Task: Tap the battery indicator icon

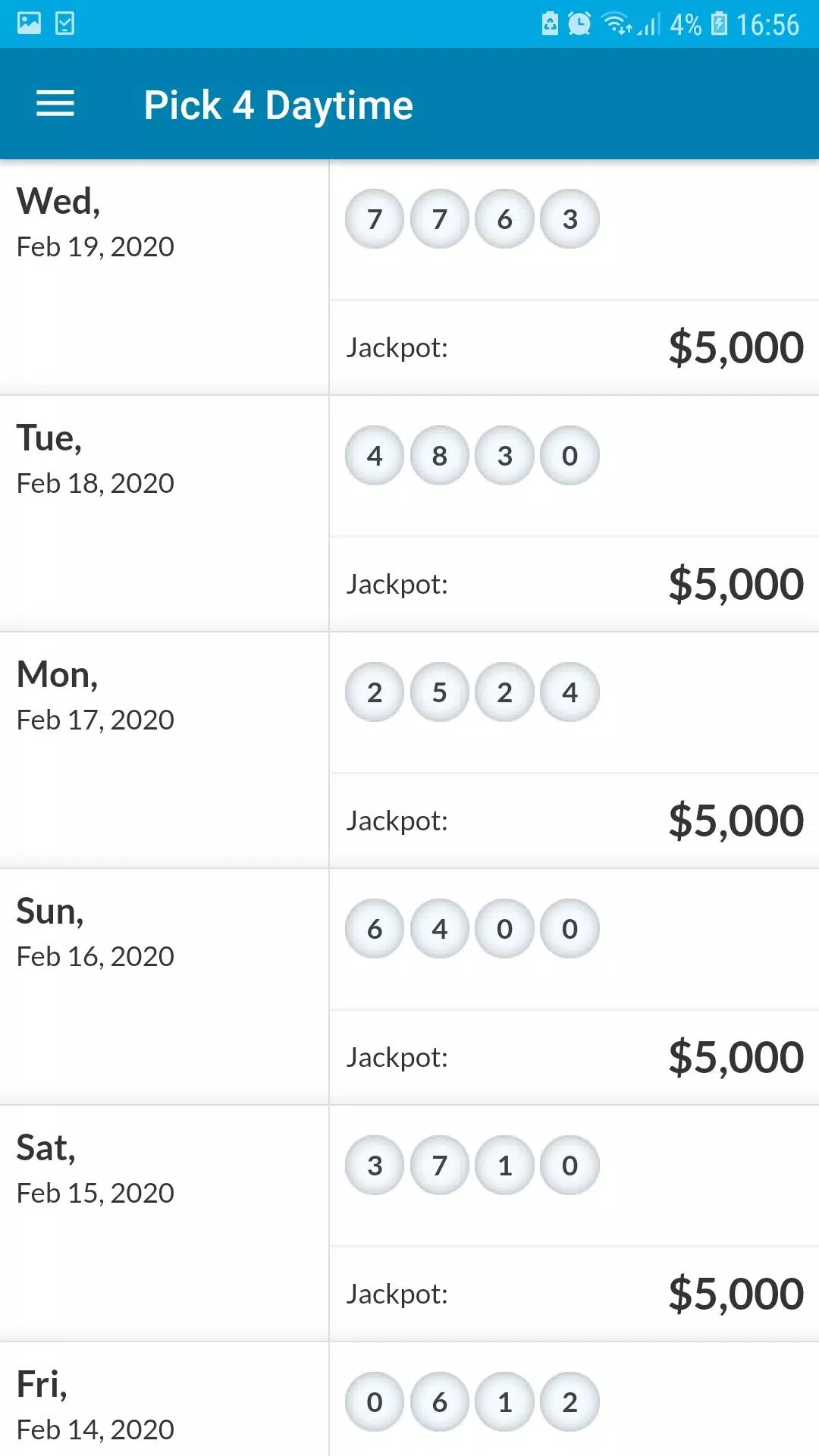Action: pyautogui.click(x=719, y=24)
